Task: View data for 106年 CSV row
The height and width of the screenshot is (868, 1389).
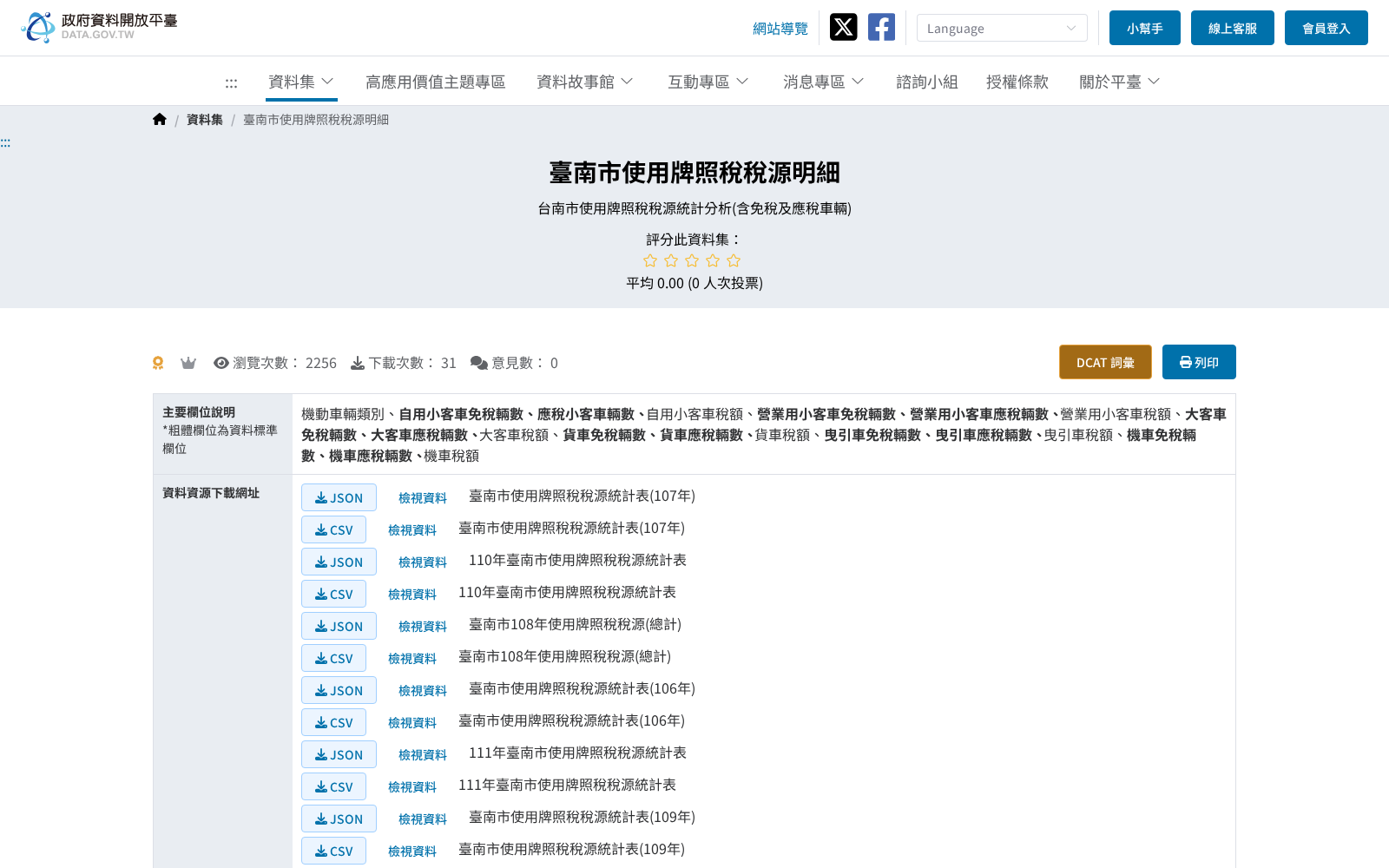Action: coord(412,722)
